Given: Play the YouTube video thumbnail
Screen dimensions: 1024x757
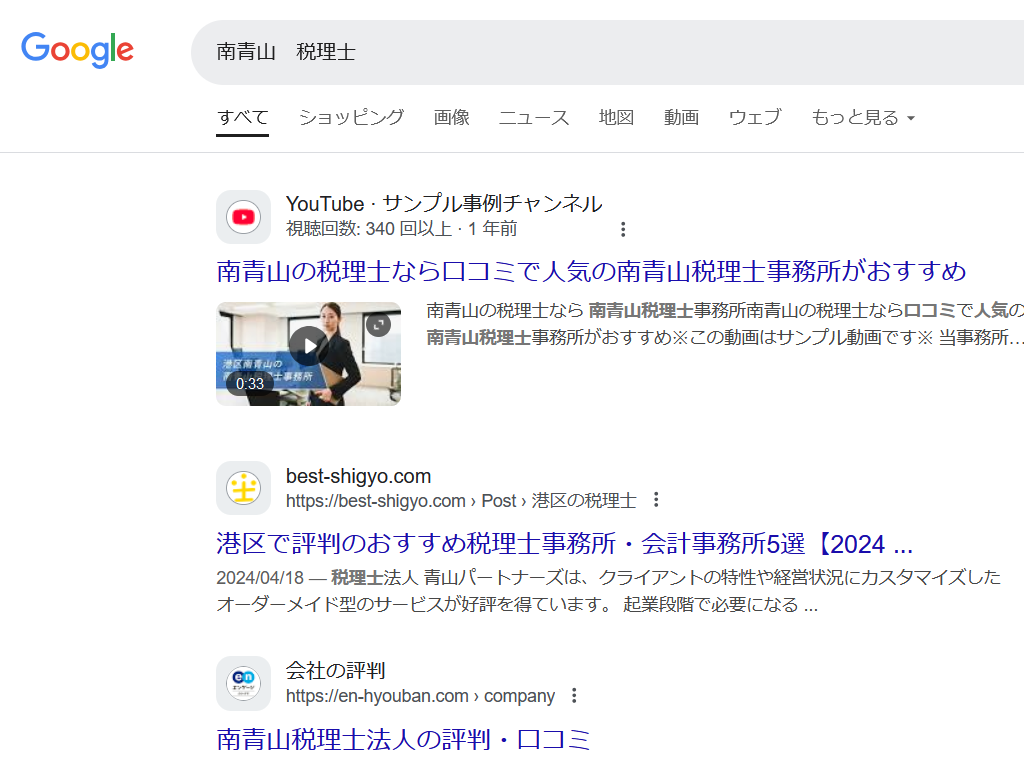Looking at the screenshot, I should (x=308, y=346).
